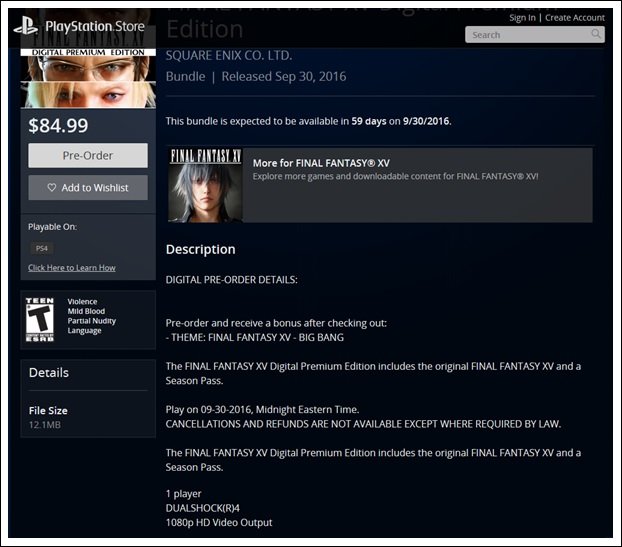The width and height of the screenshot is (622, 547).
Task: Click the search magnifier icon
Action: pos(596,34)
